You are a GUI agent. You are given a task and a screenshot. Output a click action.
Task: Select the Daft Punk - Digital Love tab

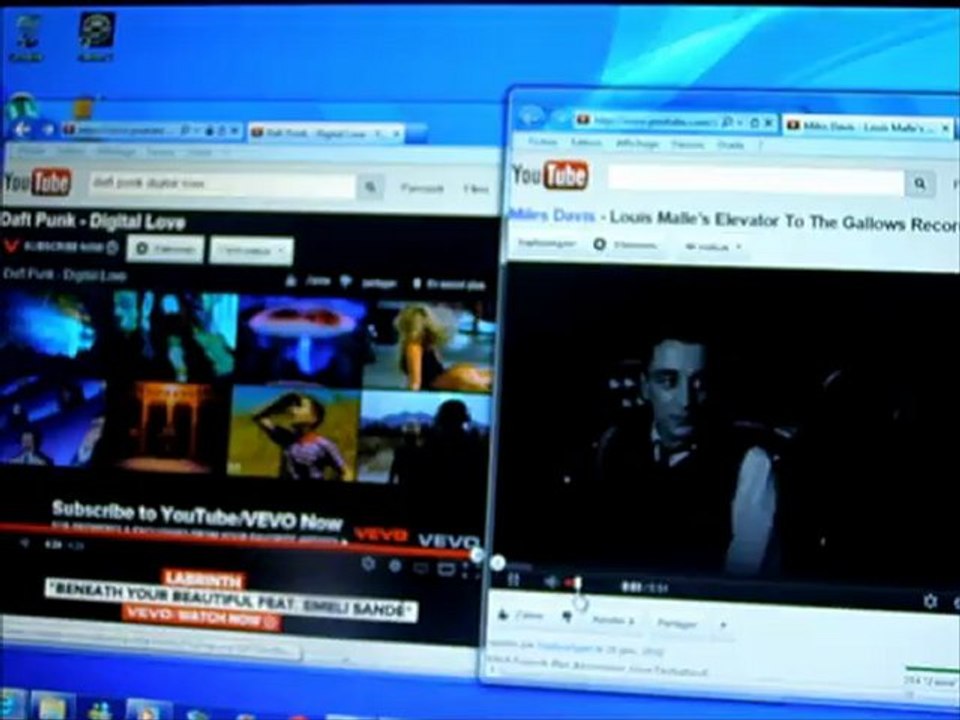[326, 133]
